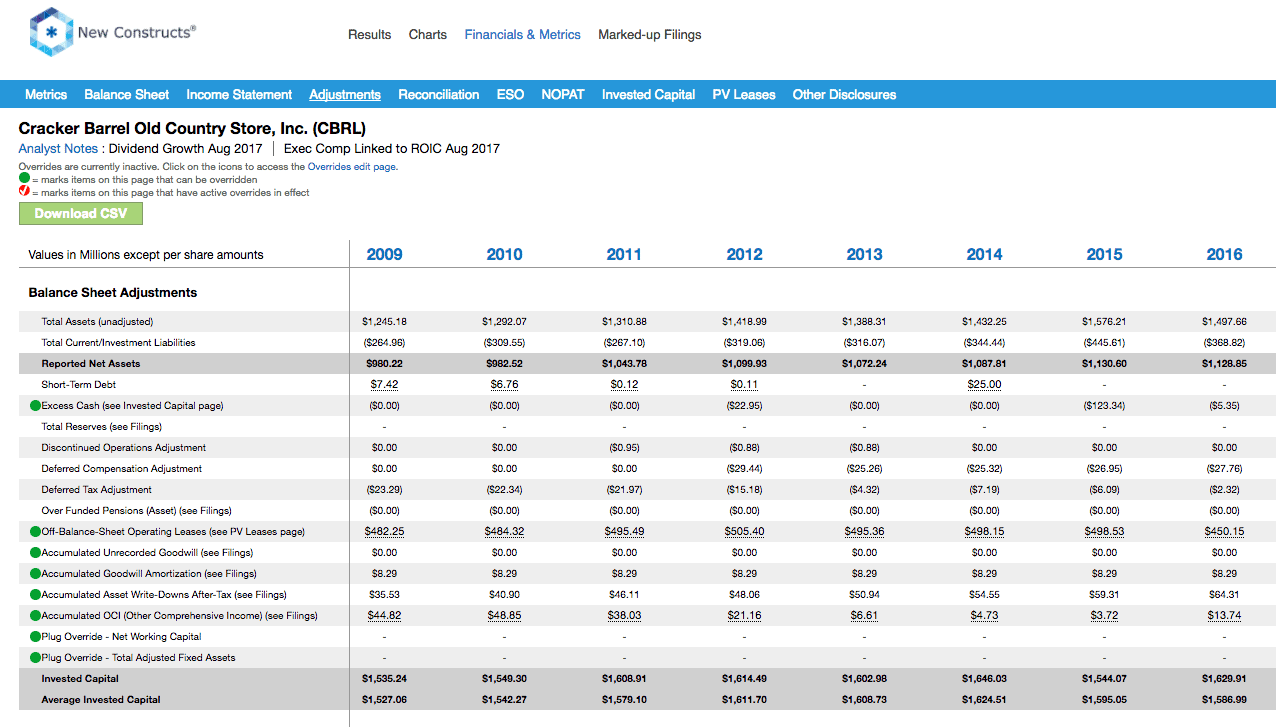
Task: Select the 2015 year heading
Action: pos(1105,254)
